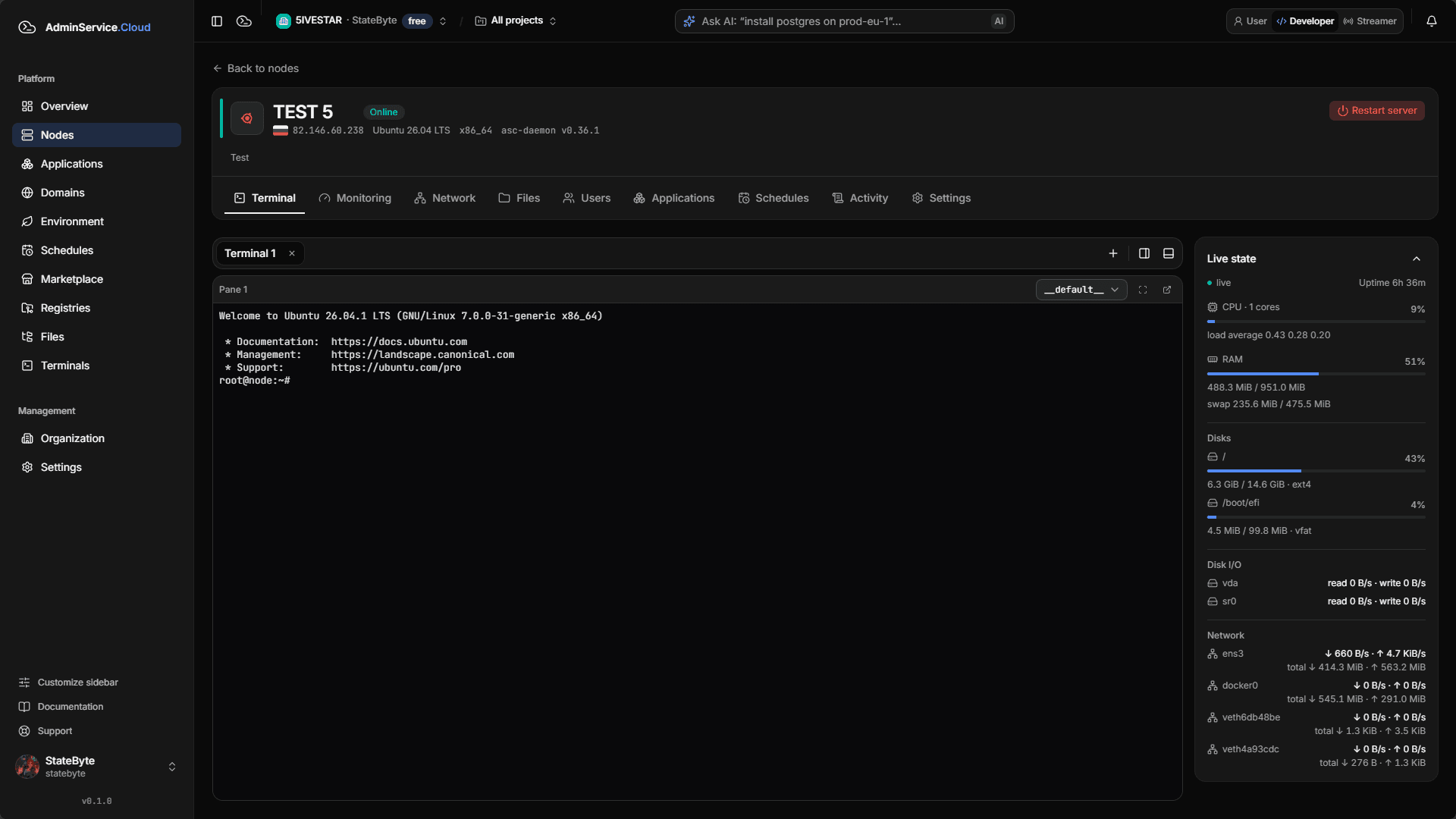This screenshot has width=1456, height=819.
Task: Expand the StateByte account menu
Action: coord(172,767)
